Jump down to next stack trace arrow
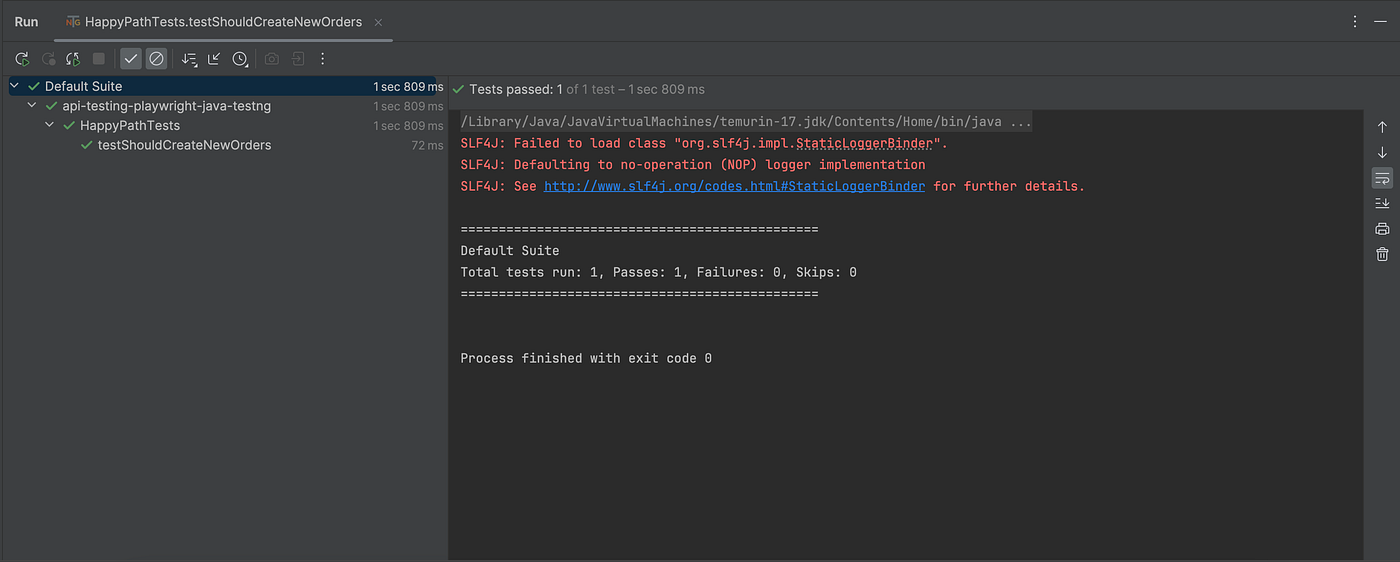The width and height of the screenshot is (1400, 562). point(1382,152)
